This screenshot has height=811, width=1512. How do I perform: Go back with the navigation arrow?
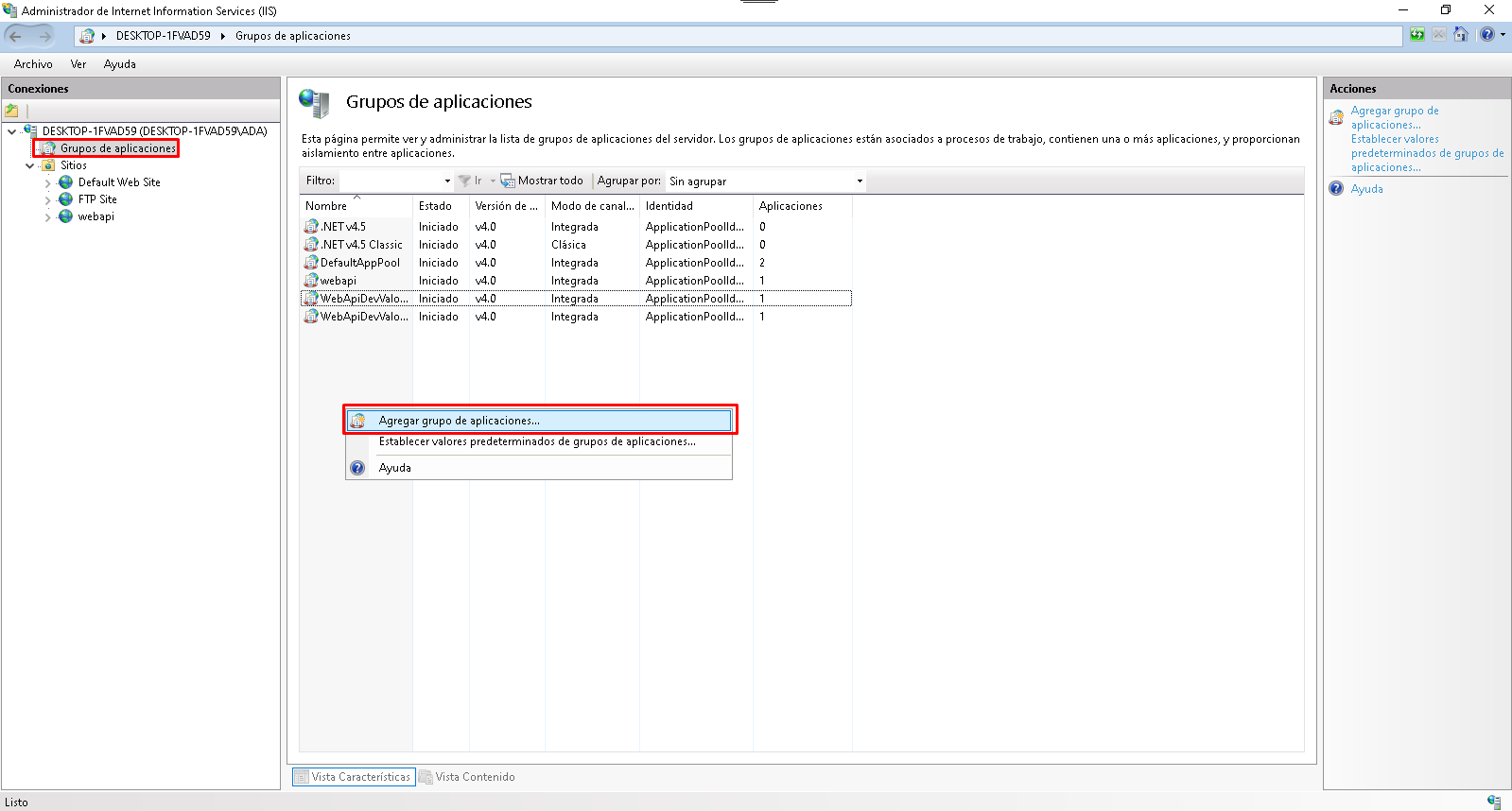pos(16,36)
